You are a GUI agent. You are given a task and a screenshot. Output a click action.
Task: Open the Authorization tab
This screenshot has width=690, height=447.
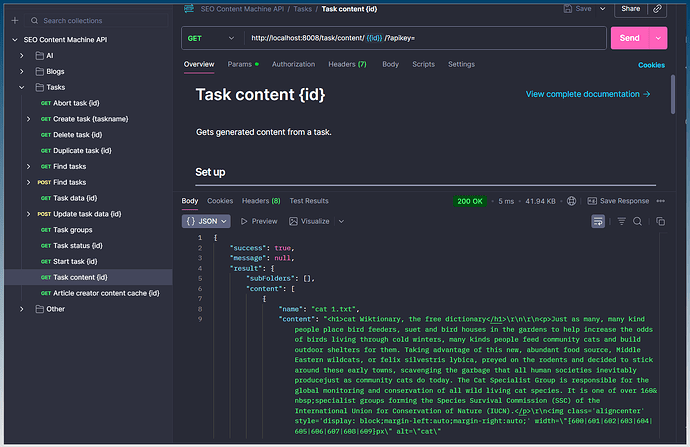(293, 64)
